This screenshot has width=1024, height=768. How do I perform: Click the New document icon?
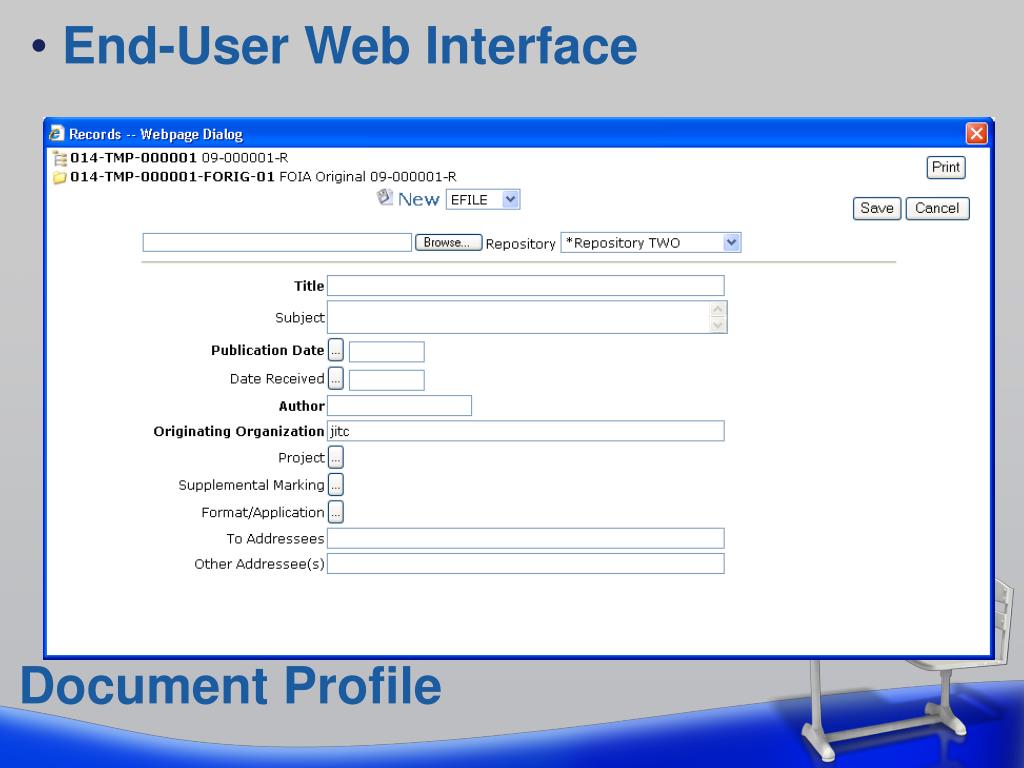385,197
